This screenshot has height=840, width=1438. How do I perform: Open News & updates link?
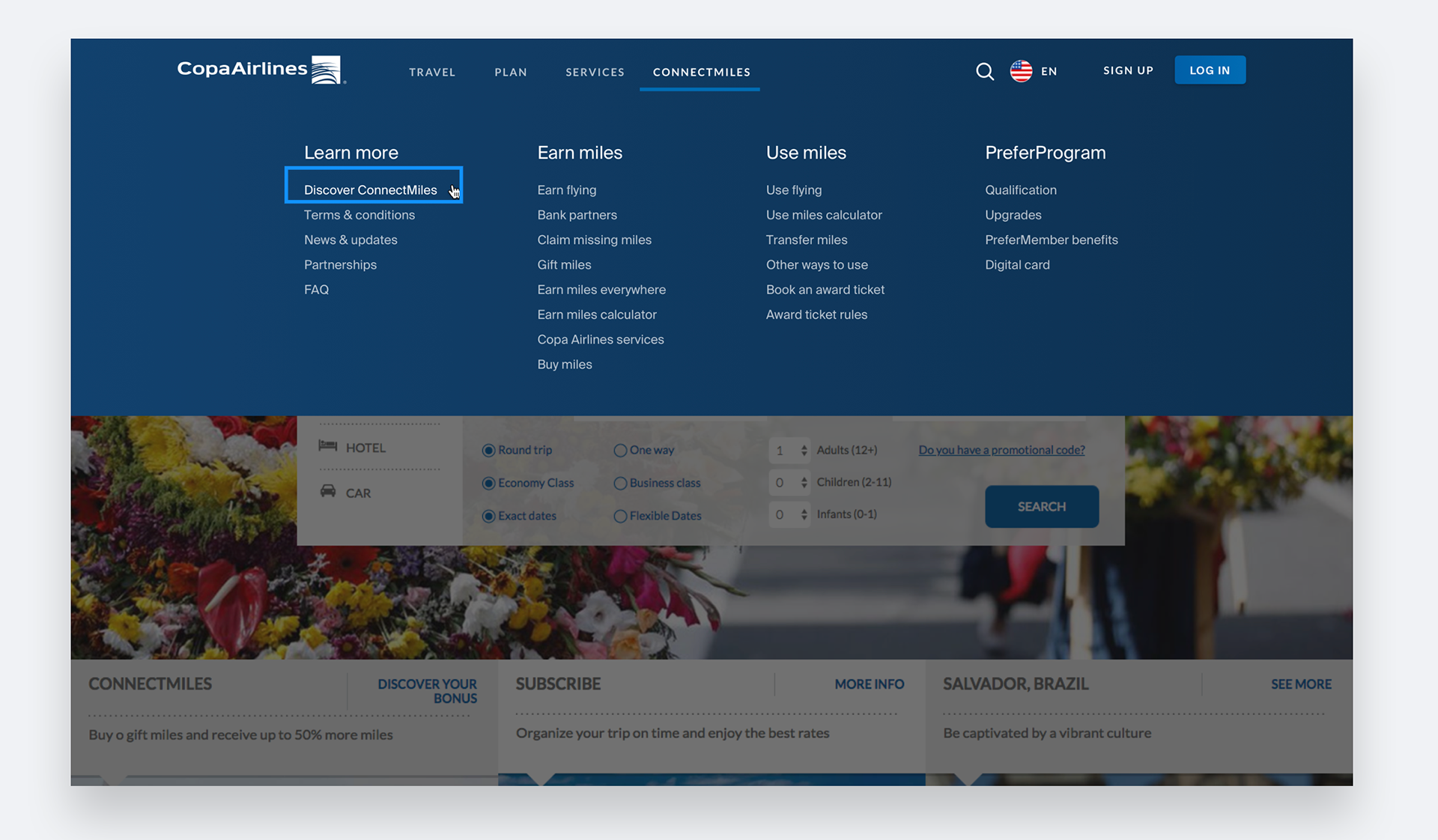351,240
